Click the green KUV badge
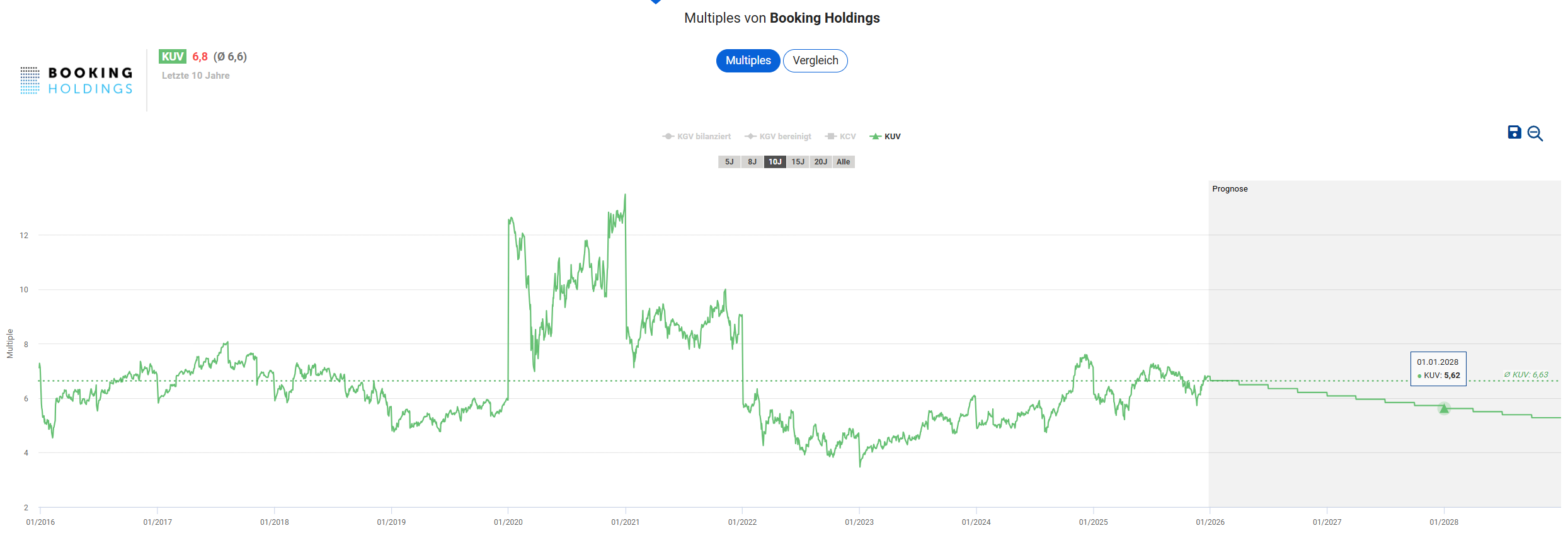 coord(172,57)
